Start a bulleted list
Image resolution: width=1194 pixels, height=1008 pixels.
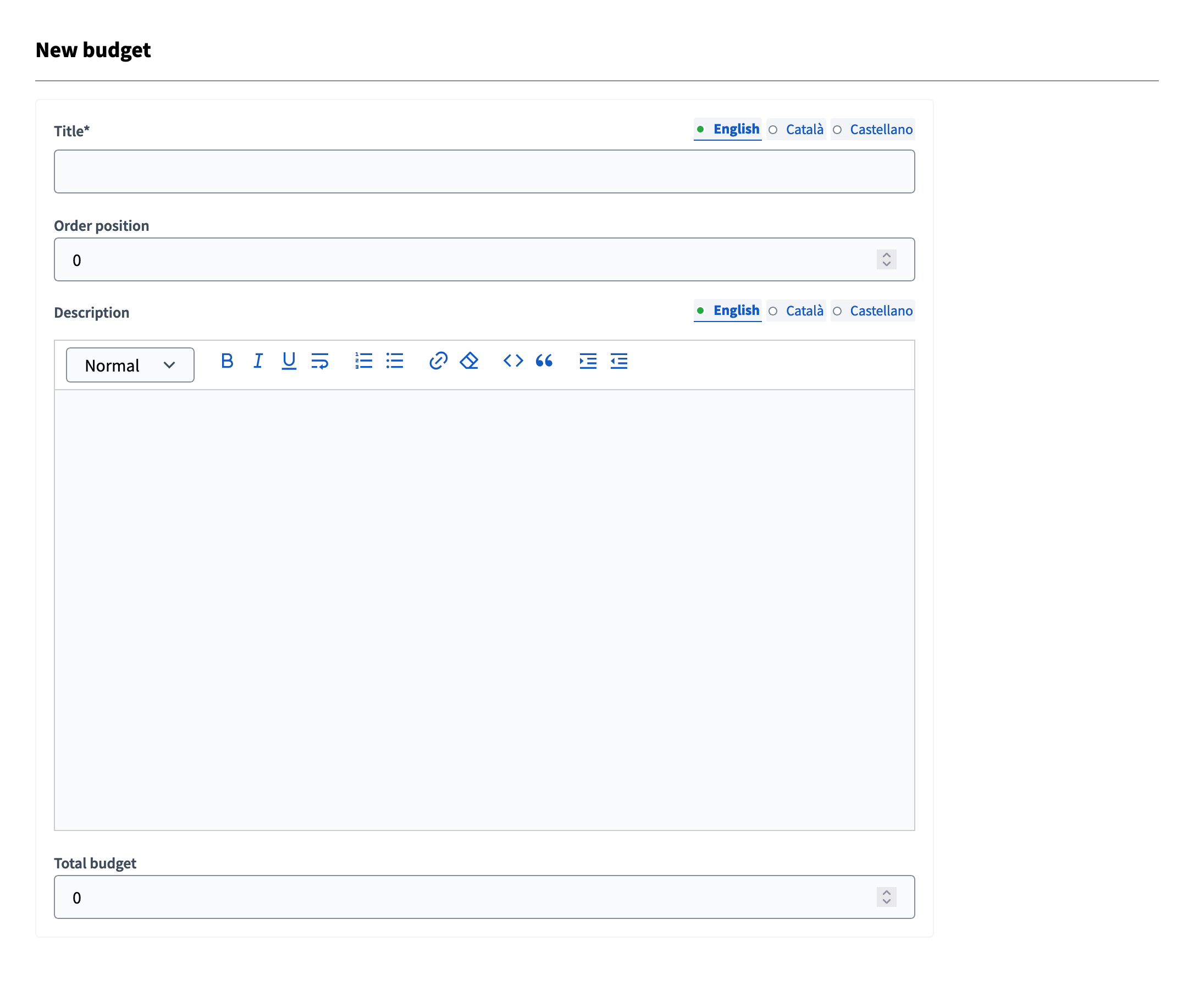[x=394, y=361]
